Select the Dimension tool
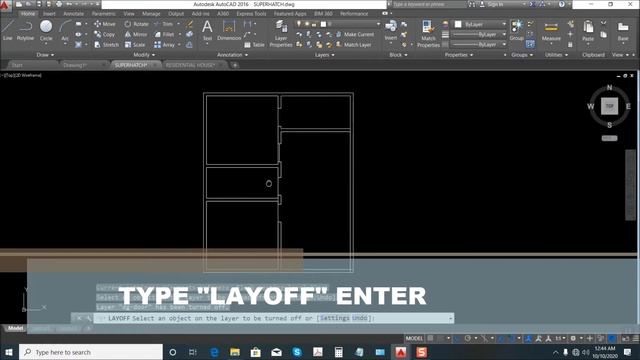Screen dimensions: 640x360 click(x=229, y=31)
